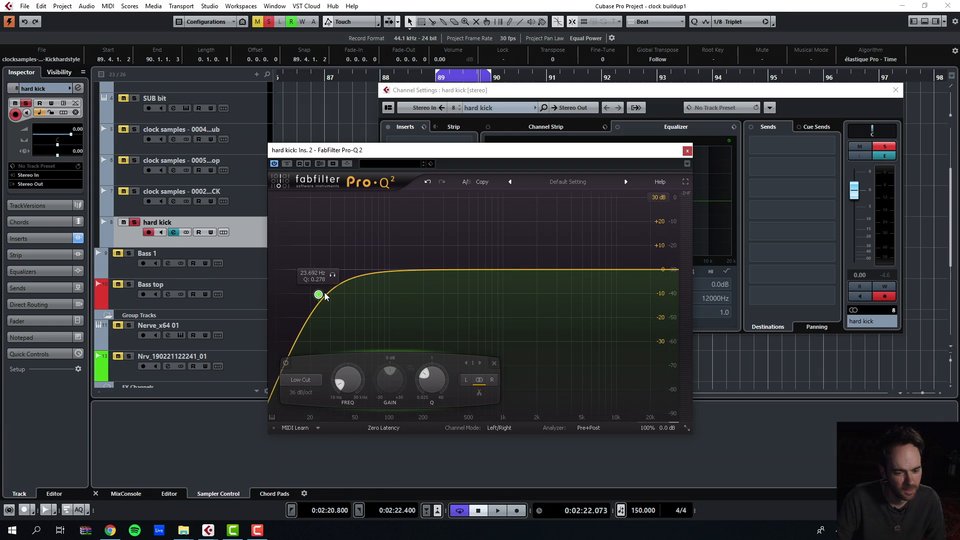Open the Workspaces menu
This screenshot has width=960, height=540.
[241, 6]
